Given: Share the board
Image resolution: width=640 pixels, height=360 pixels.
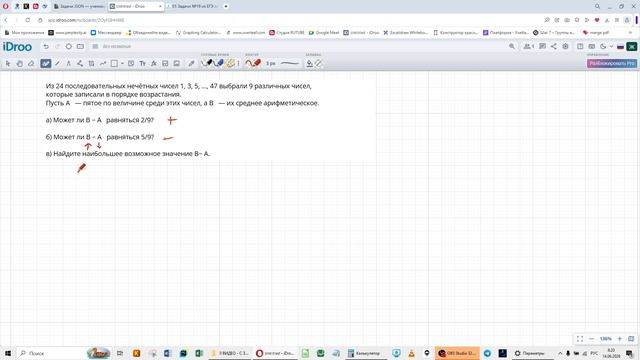Looking at the screenshot, I should 553,47.
